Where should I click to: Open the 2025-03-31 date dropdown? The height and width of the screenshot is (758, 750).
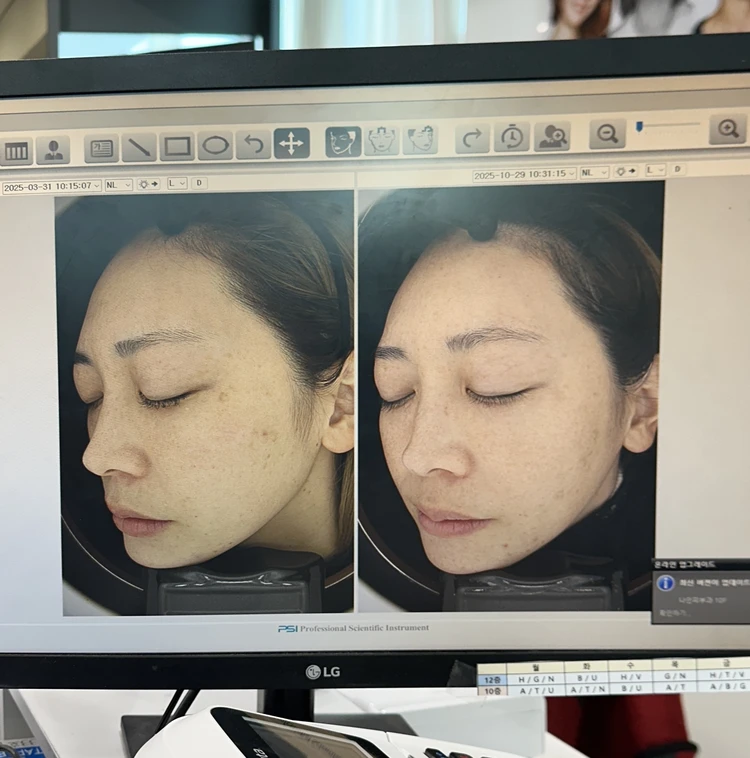point(96,186)
